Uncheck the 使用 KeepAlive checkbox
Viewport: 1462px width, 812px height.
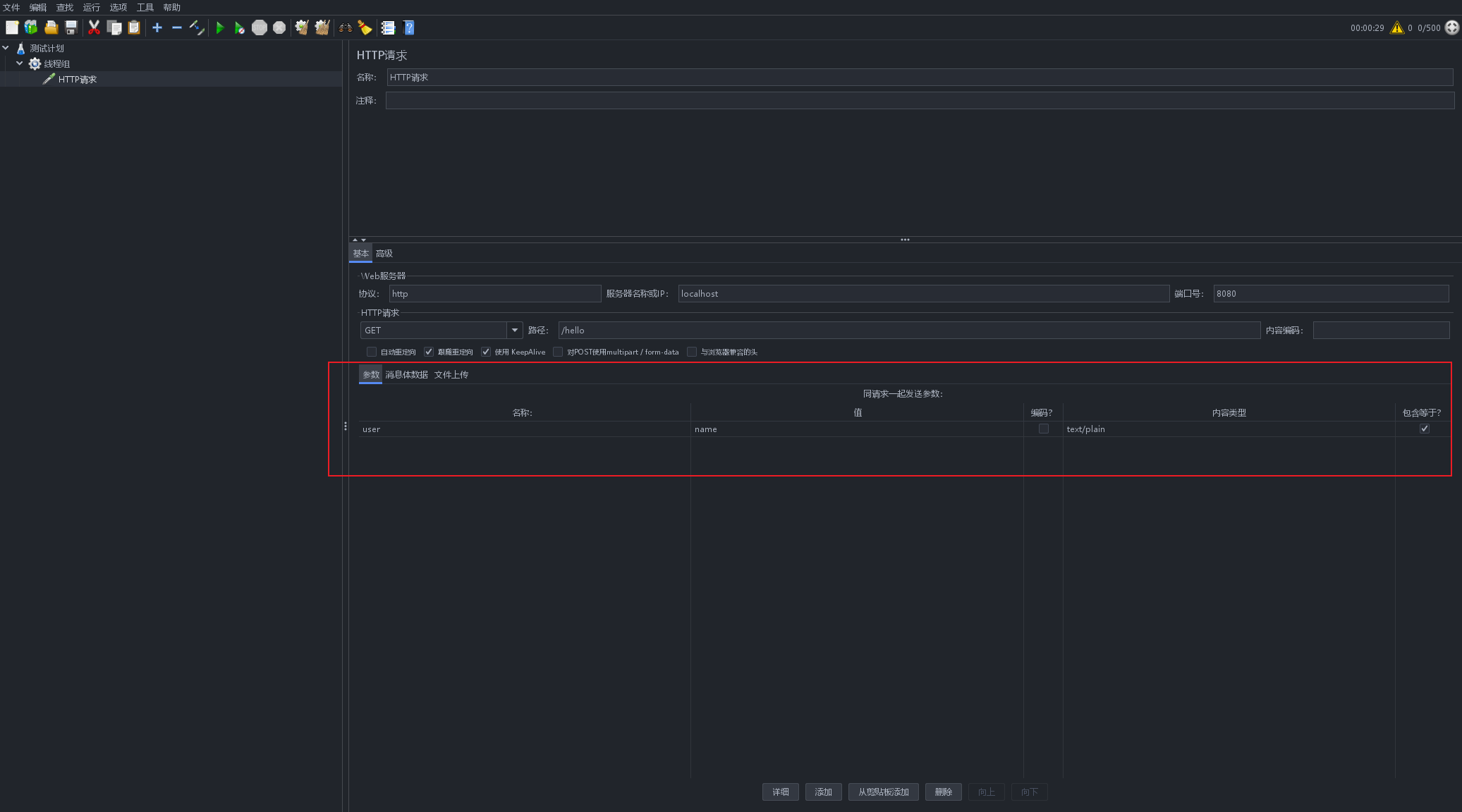click(x=486, y=352)
